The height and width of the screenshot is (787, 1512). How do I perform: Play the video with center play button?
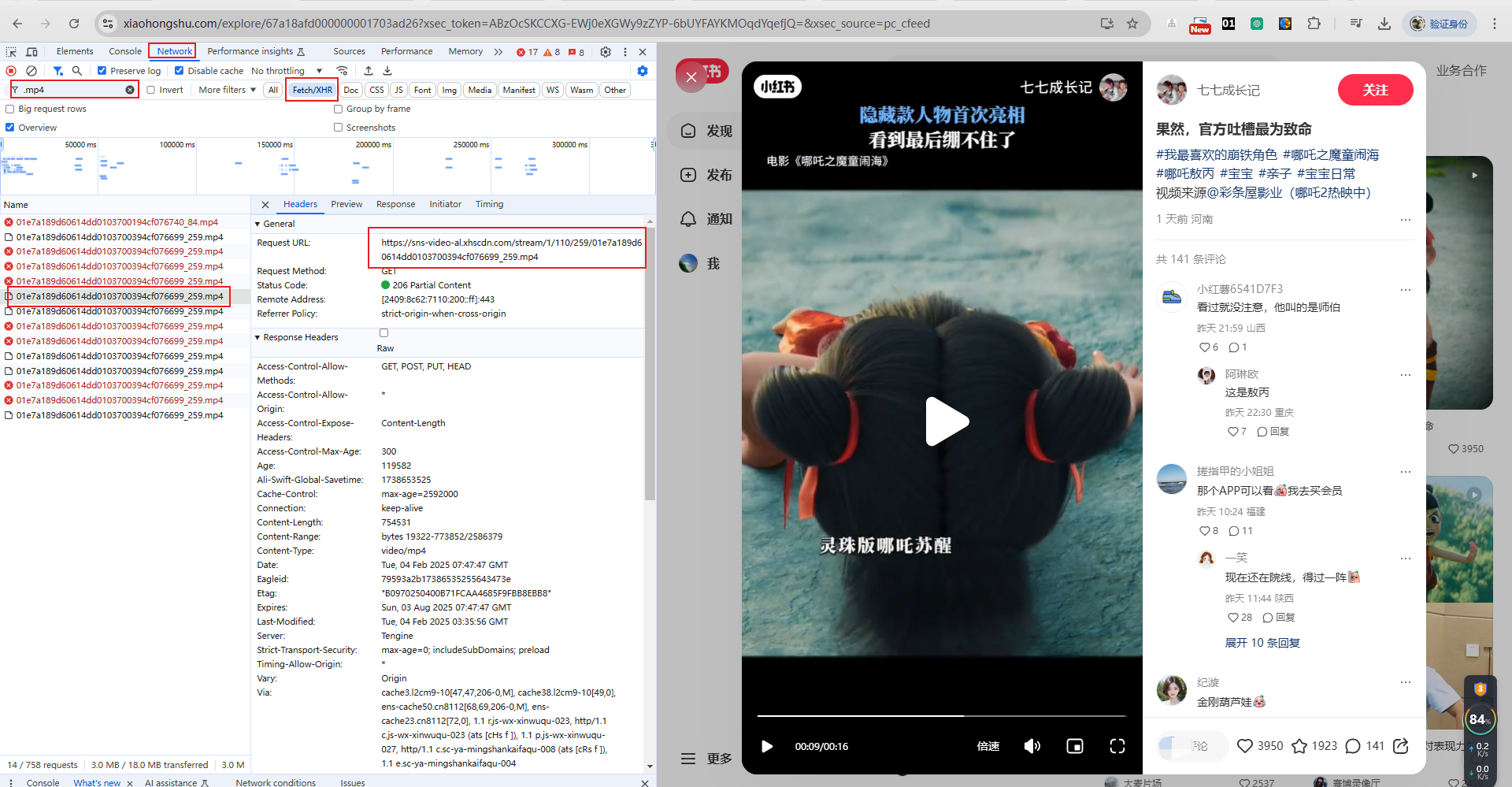(x=946, y=421)
